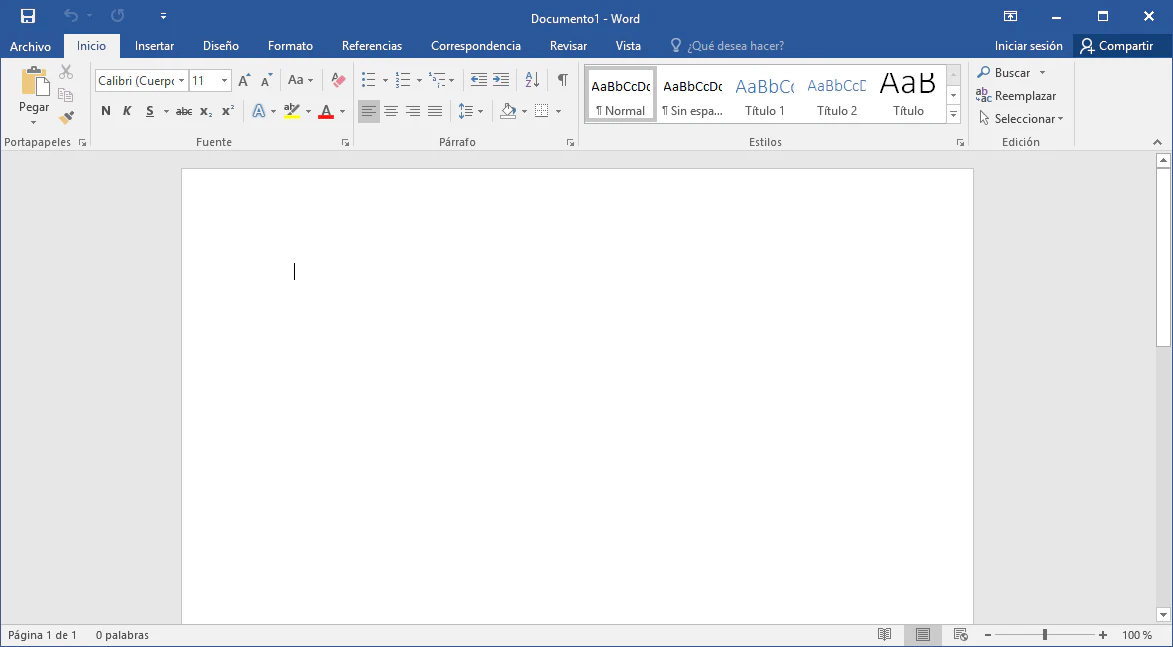Toggle italic formatting (K)
1173x647 pixels.
click(127, 111)
